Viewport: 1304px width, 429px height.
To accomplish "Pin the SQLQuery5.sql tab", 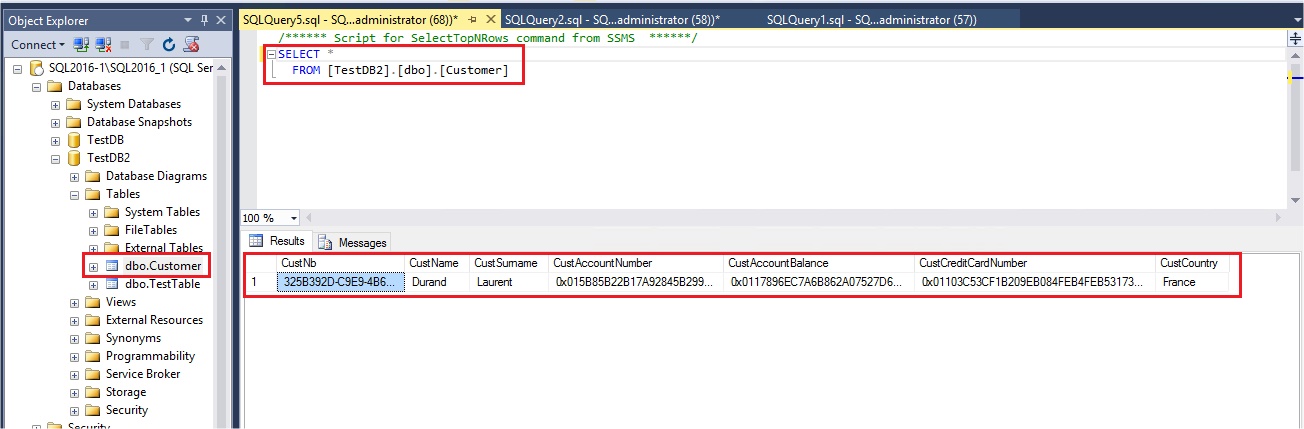I will pos(472,19).
